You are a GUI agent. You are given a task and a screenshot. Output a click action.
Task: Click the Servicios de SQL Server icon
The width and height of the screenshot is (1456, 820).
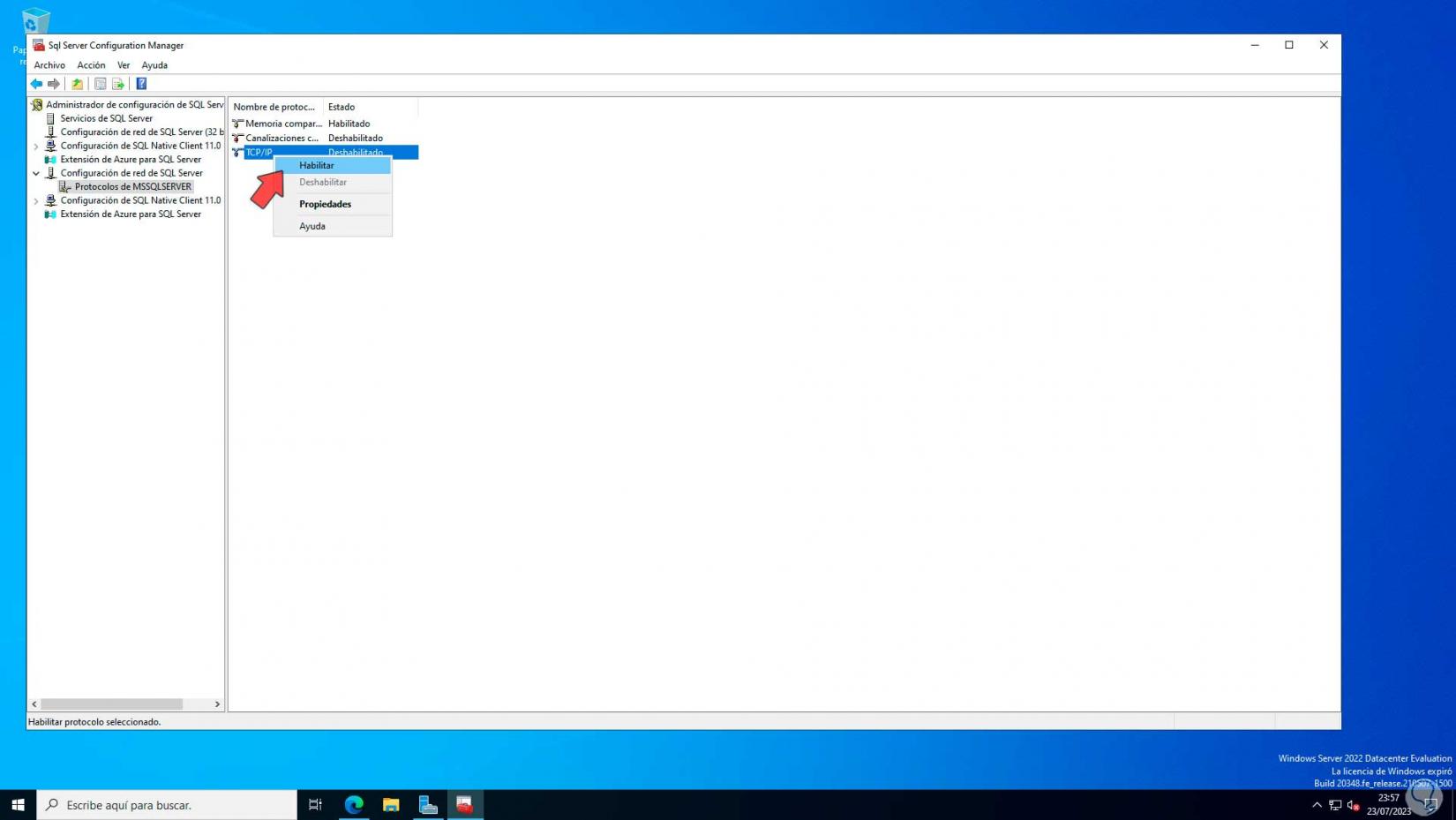pos(51,118)
